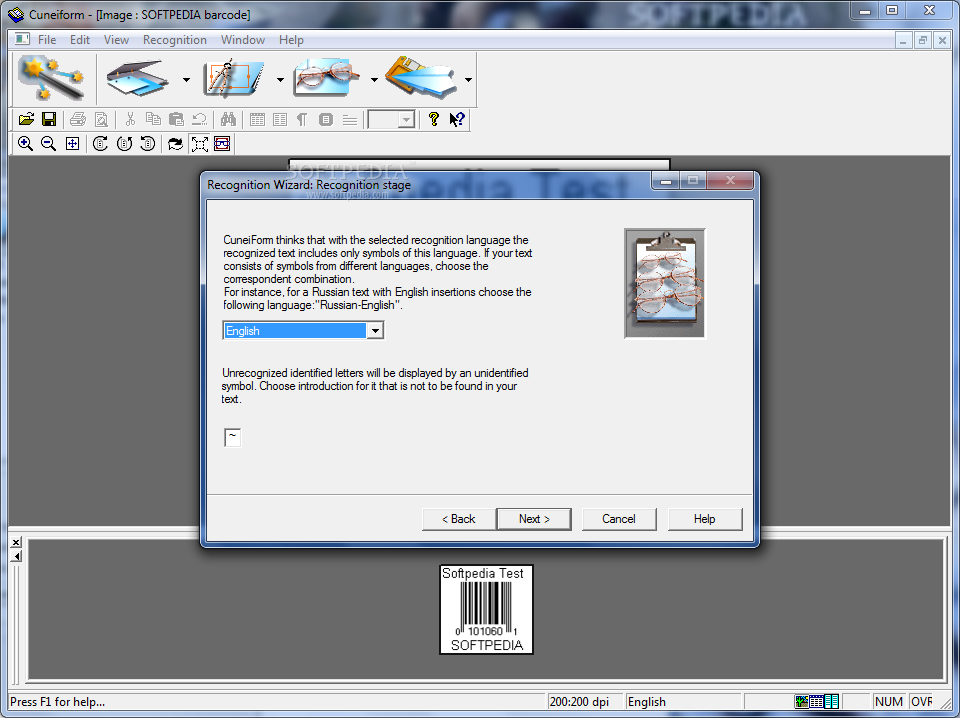This screenshot has width=960, height=718.
Task: Click the red glasses recognize-area icon
Action: 222,144
